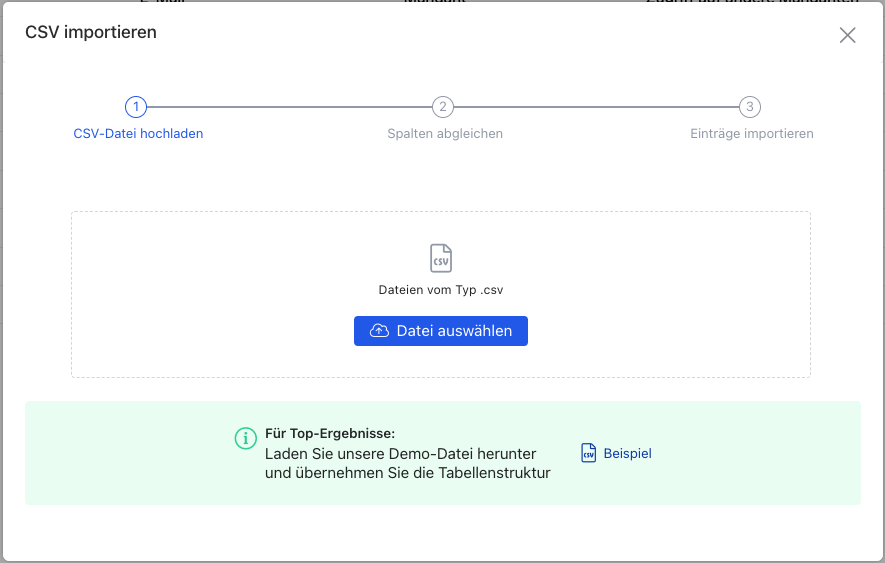
Task: Click the cloud upload icon in the button
Action: [380, 331]
